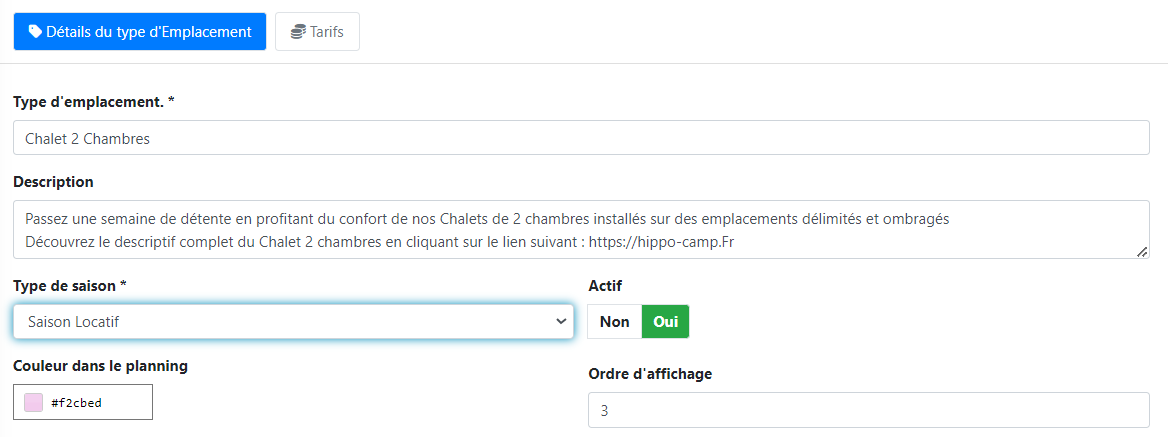Viewport: 1168px width, 437px height.
Task: Click the coins icon beside Tarifs
Action: (298, 32)
